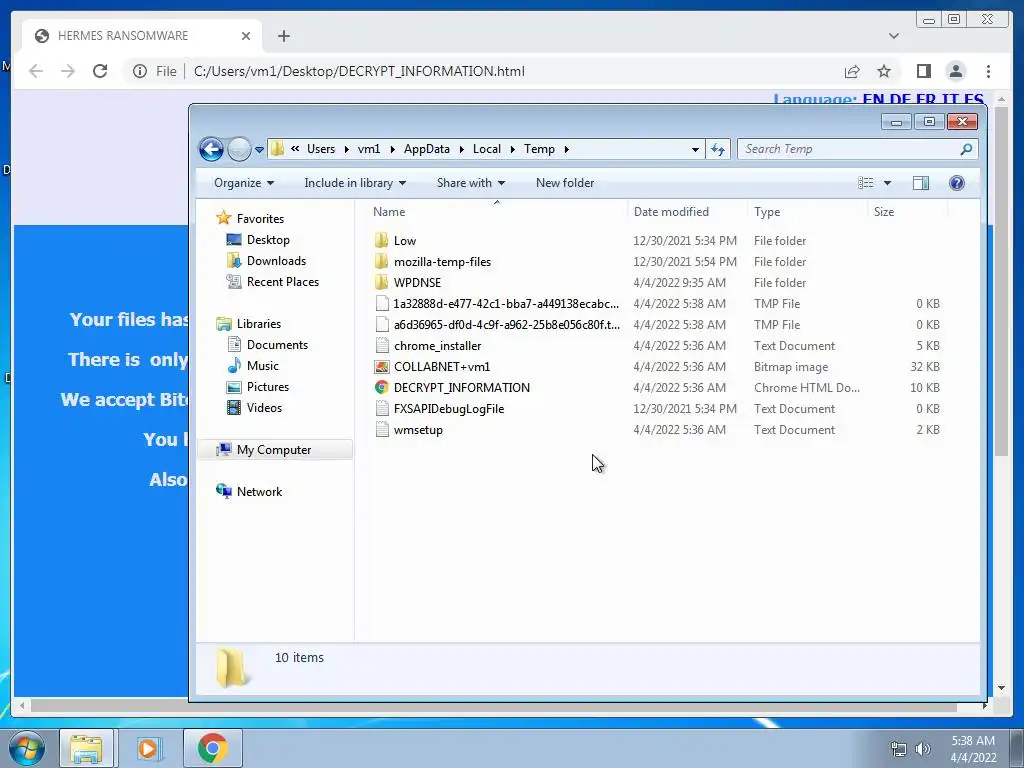
Task: Click the volume icon in the system tray
Action: pos(923,749)
